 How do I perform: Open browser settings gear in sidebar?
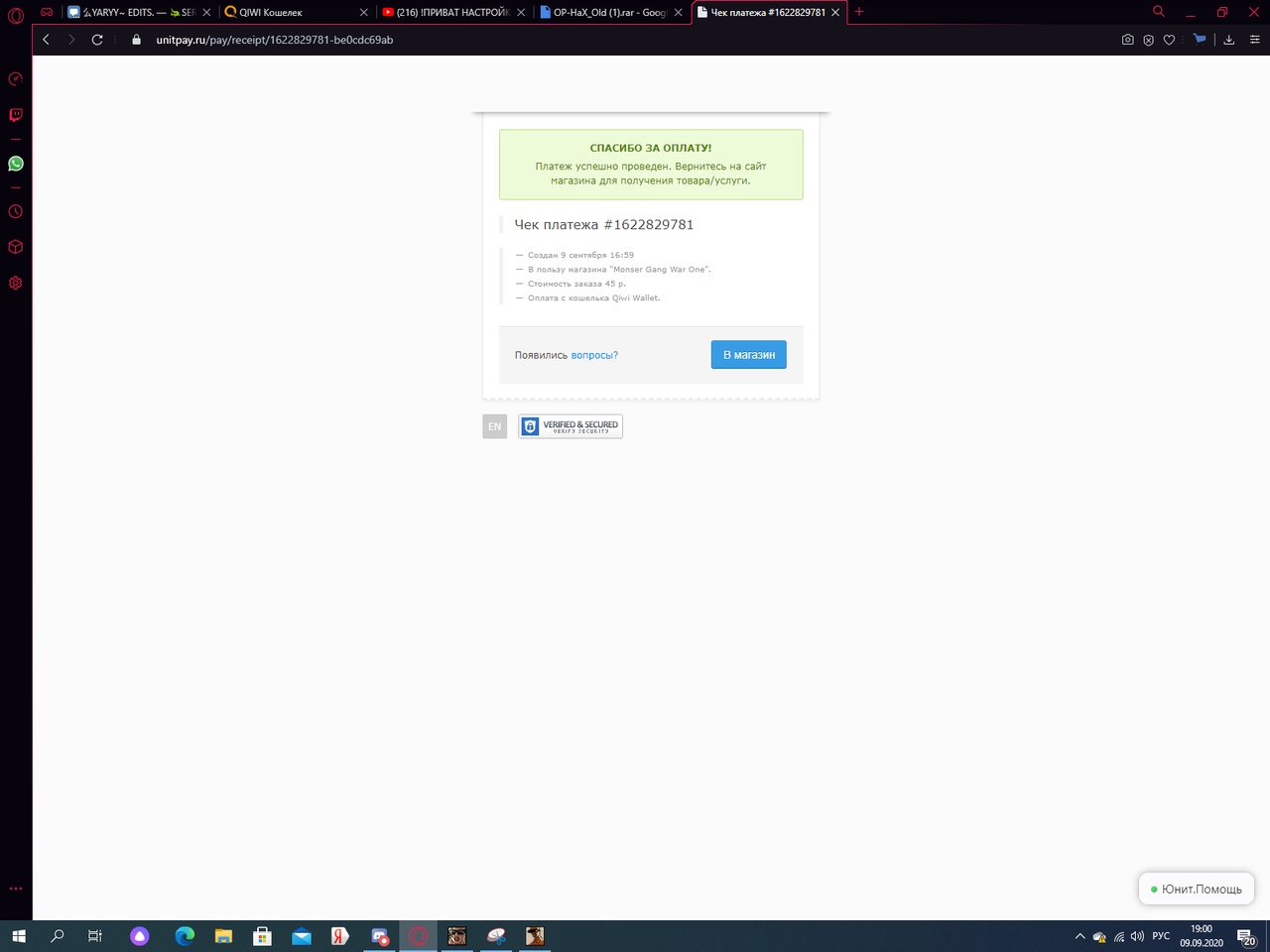16,283
